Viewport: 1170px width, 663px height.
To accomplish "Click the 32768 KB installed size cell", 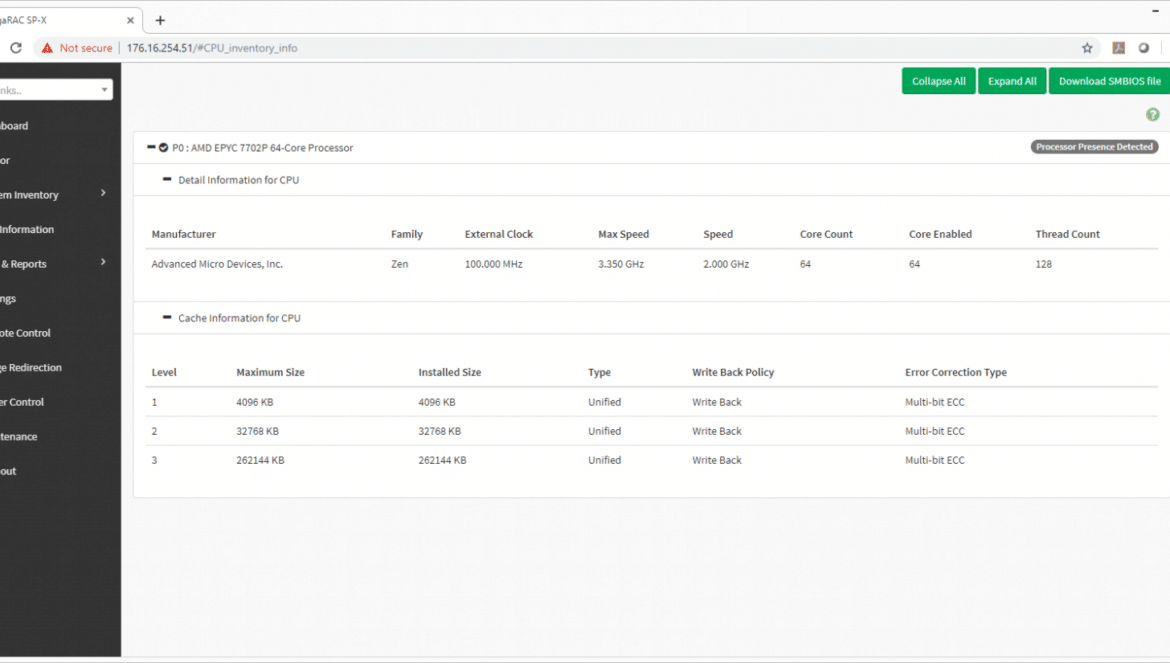I will coord(439,431).
